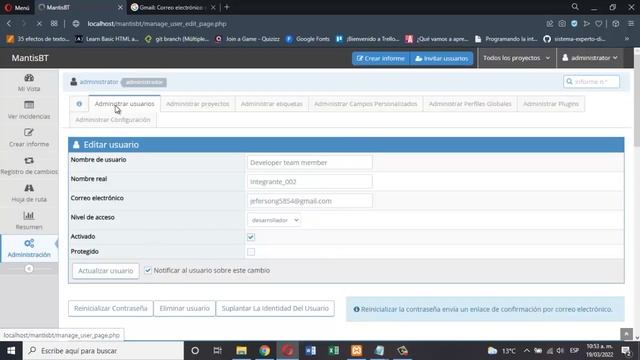Open XAMPP icon on taskbar
640x360 pixels.
(x=357, y=351)
